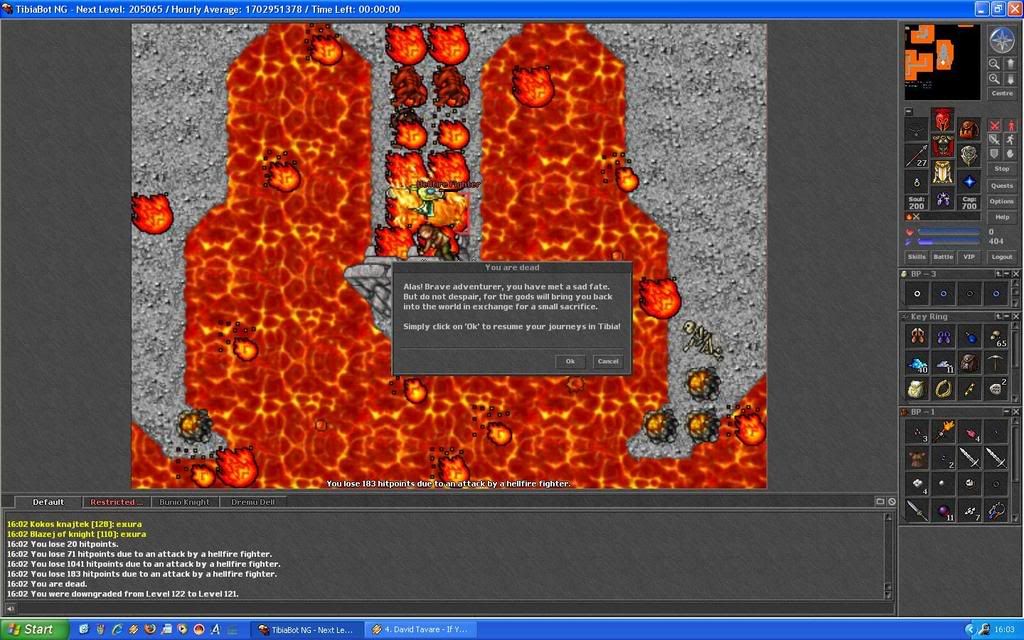Click the golden legs equipment slot
This screenshot has height=640, width=1024.
pyautogui.click(x=943, y=172)
